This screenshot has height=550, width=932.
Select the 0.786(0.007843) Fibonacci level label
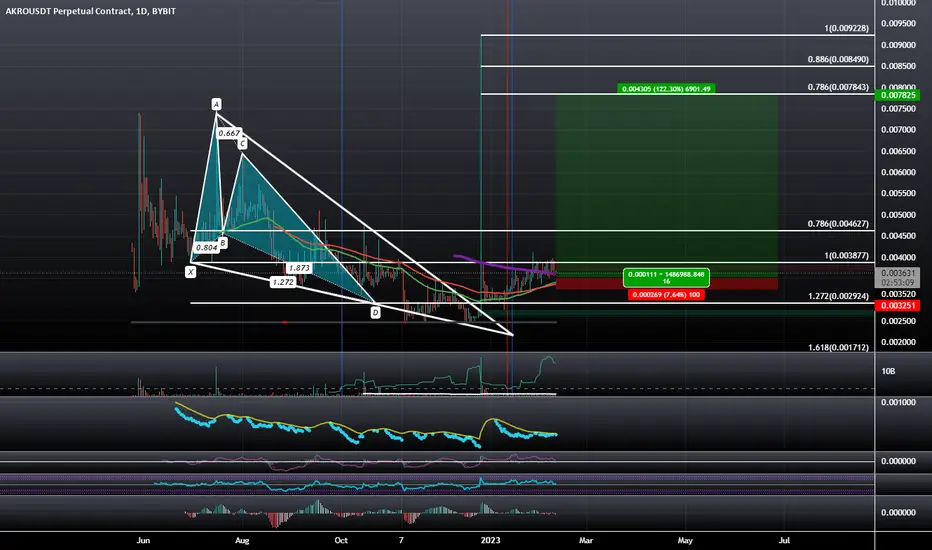pos(838,87)
